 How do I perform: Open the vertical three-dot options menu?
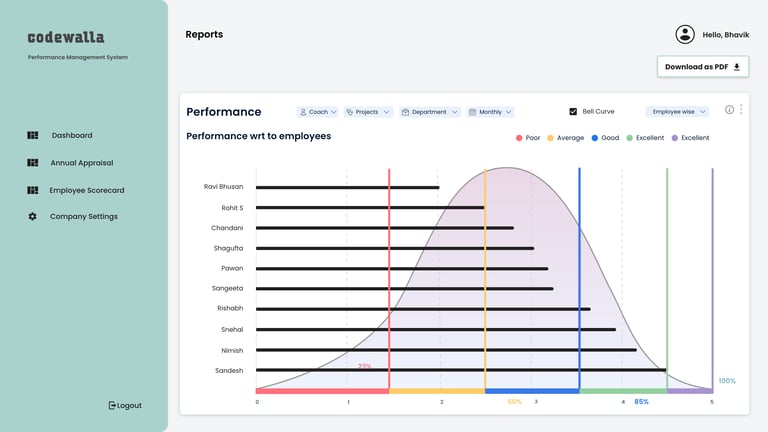741,110
